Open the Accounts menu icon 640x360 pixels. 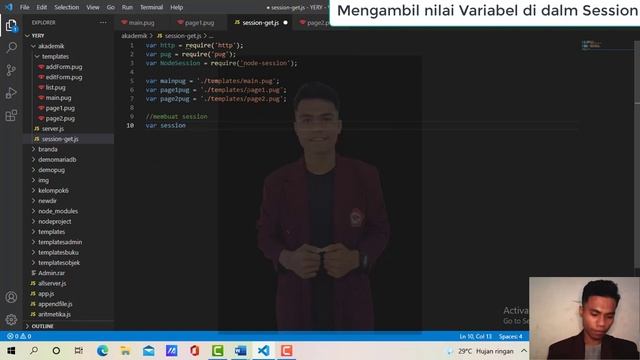pos(11,297)
